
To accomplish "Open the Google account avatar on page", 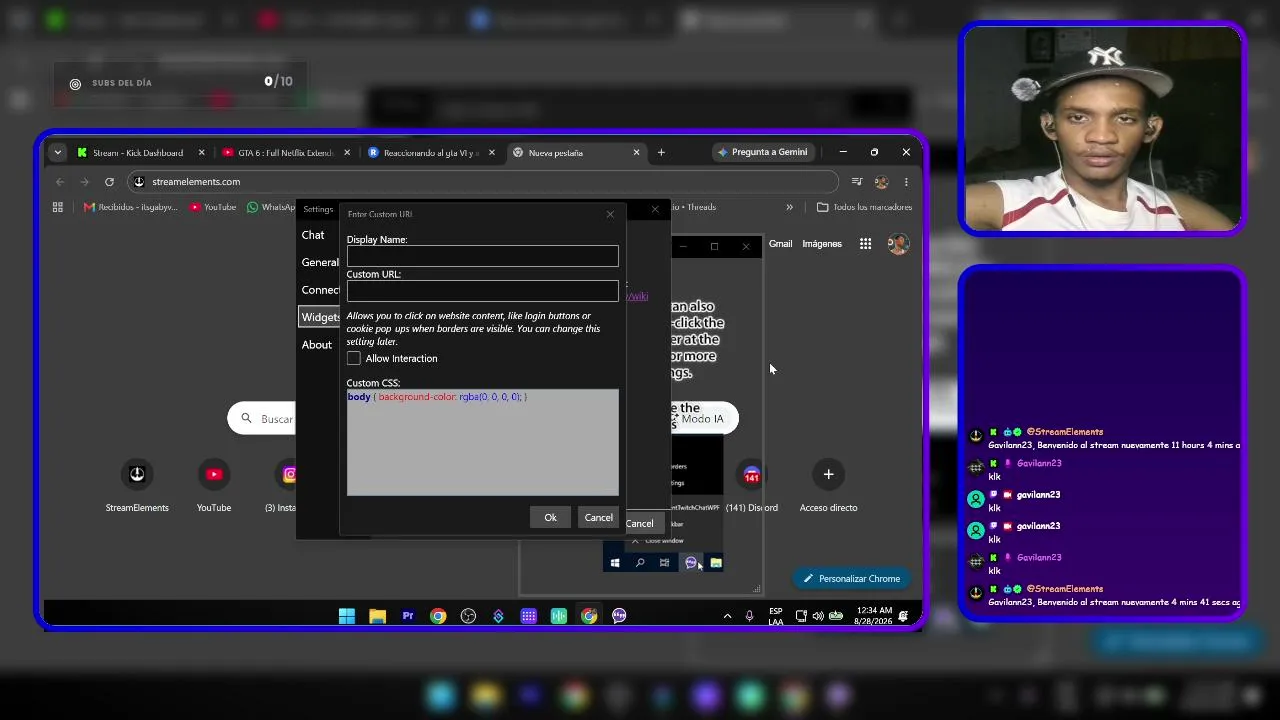I will (898, 244).
